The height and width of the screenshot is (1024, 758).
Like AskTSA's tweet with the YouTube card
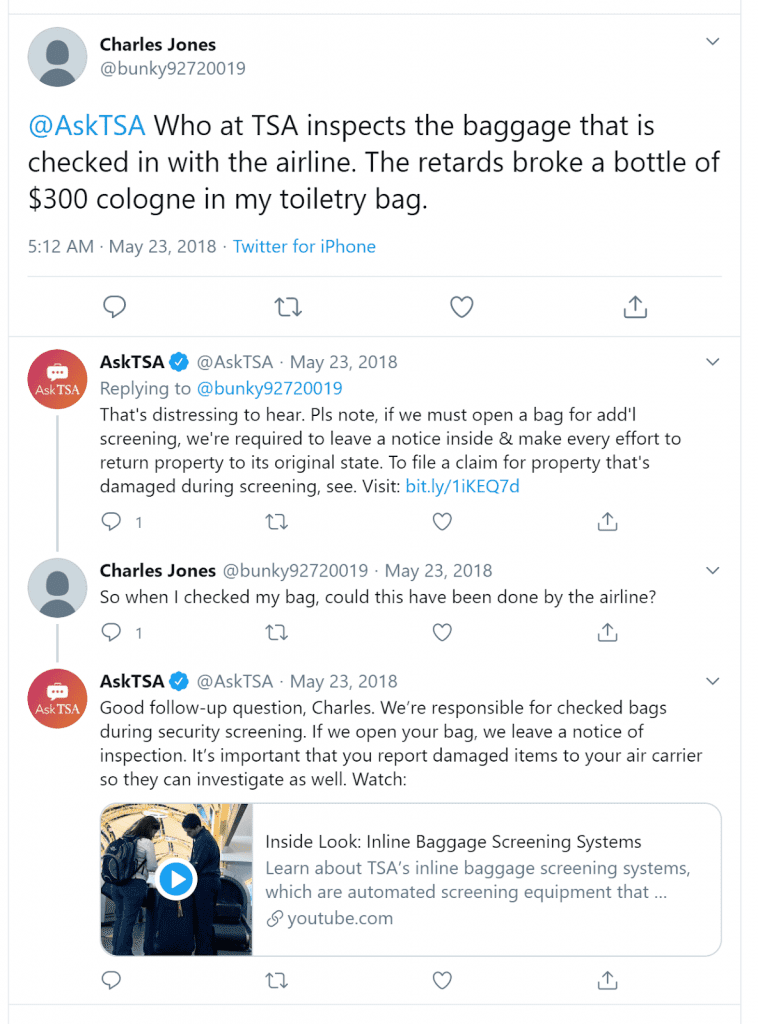click(442, 980)
